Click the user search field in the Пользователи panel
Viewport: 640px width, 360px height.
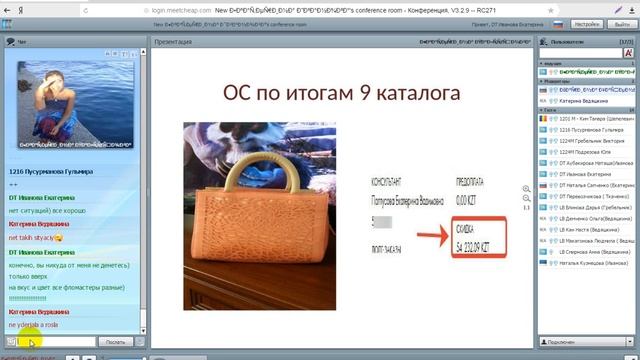click(580, 53)
